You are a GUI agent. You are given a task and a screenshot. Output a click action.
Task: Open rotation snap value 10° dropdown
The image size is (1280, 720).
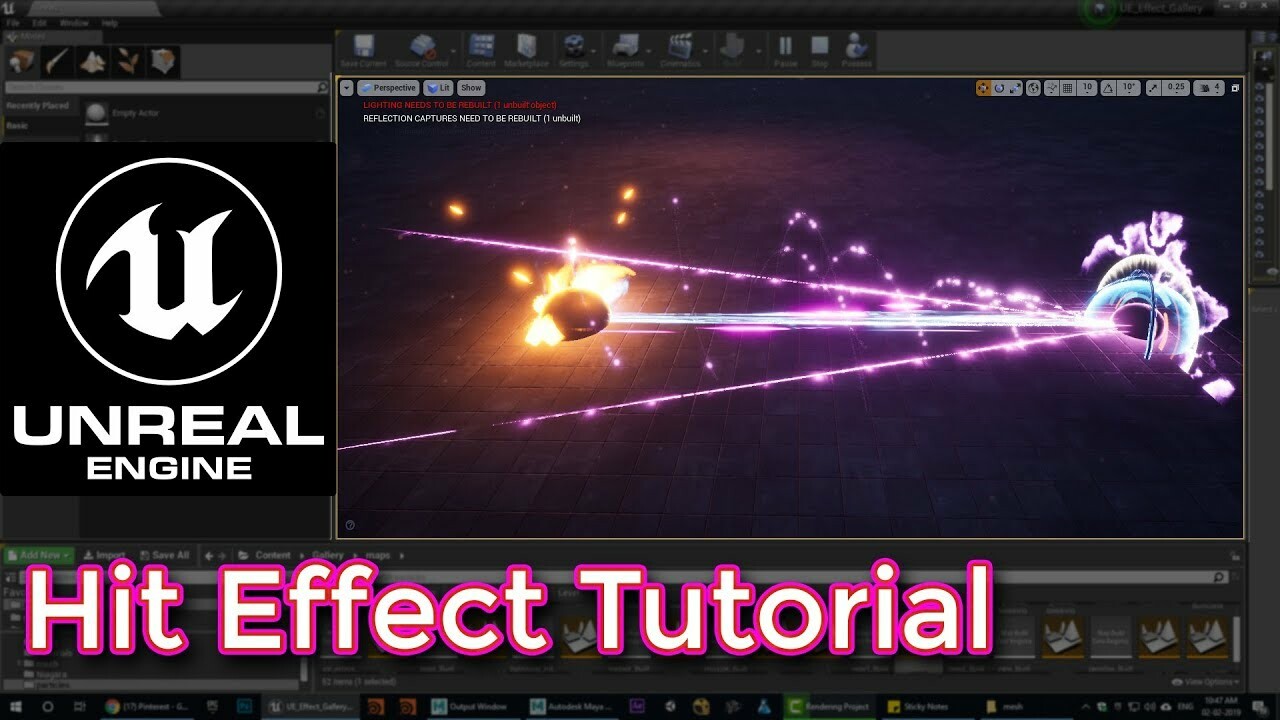(1129, 88)
